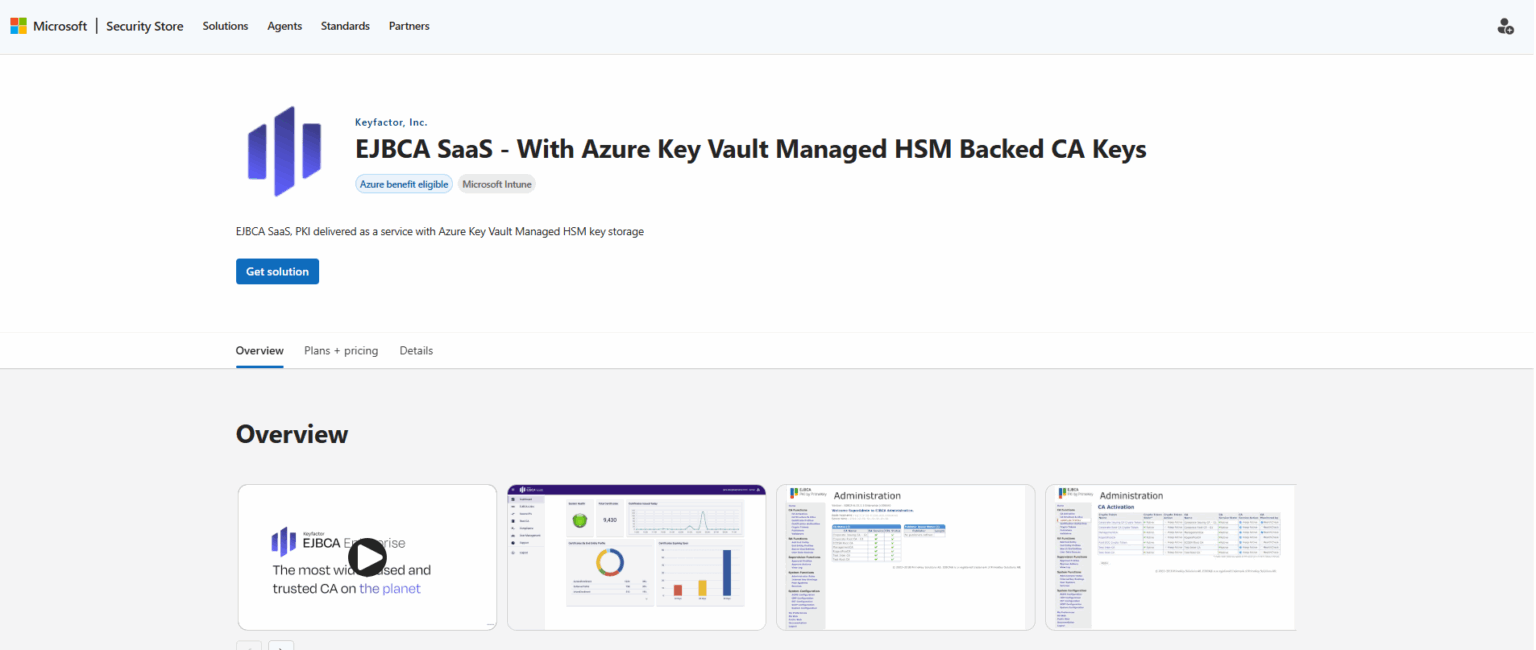Click the Keyfactor EJBCA product logo
The width and height of the screenshot is (1536, 650).
pos(285,150)
